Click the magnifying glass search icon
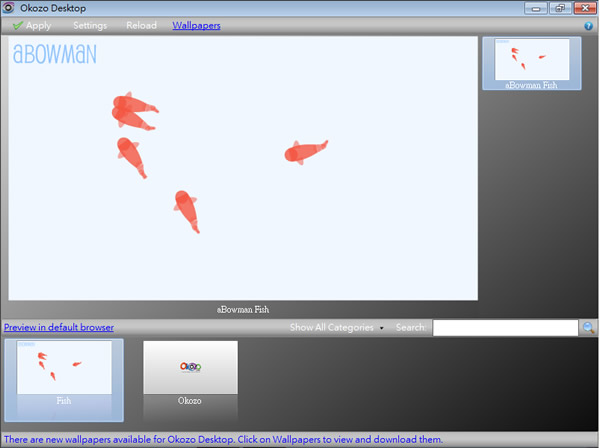 pyautogui.click(x=588, y=328)
